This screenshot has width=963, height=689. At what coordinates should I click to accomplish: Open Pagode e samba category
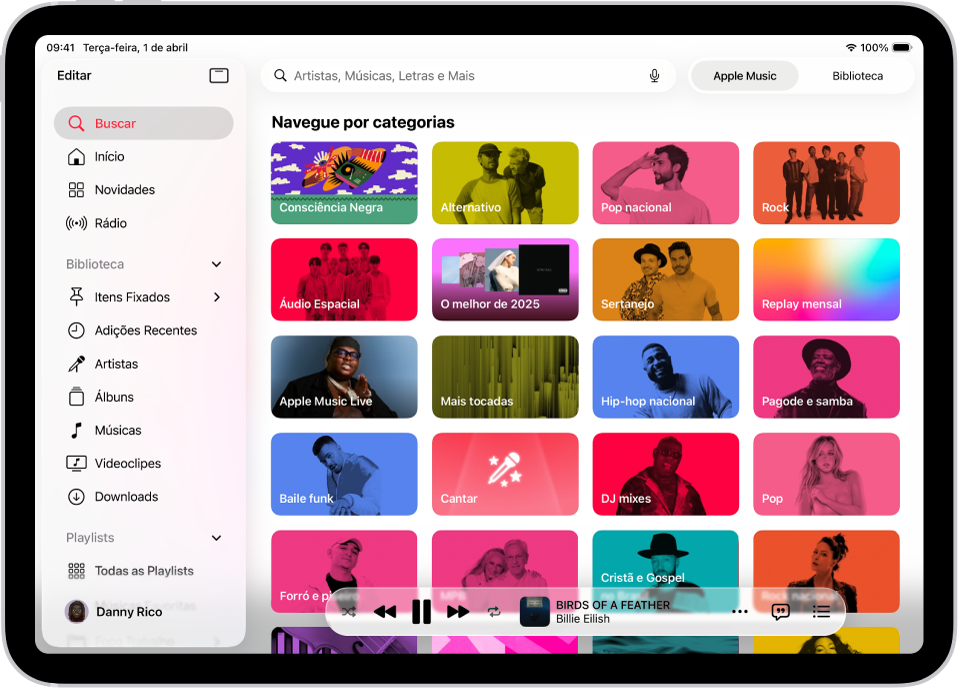827,377
